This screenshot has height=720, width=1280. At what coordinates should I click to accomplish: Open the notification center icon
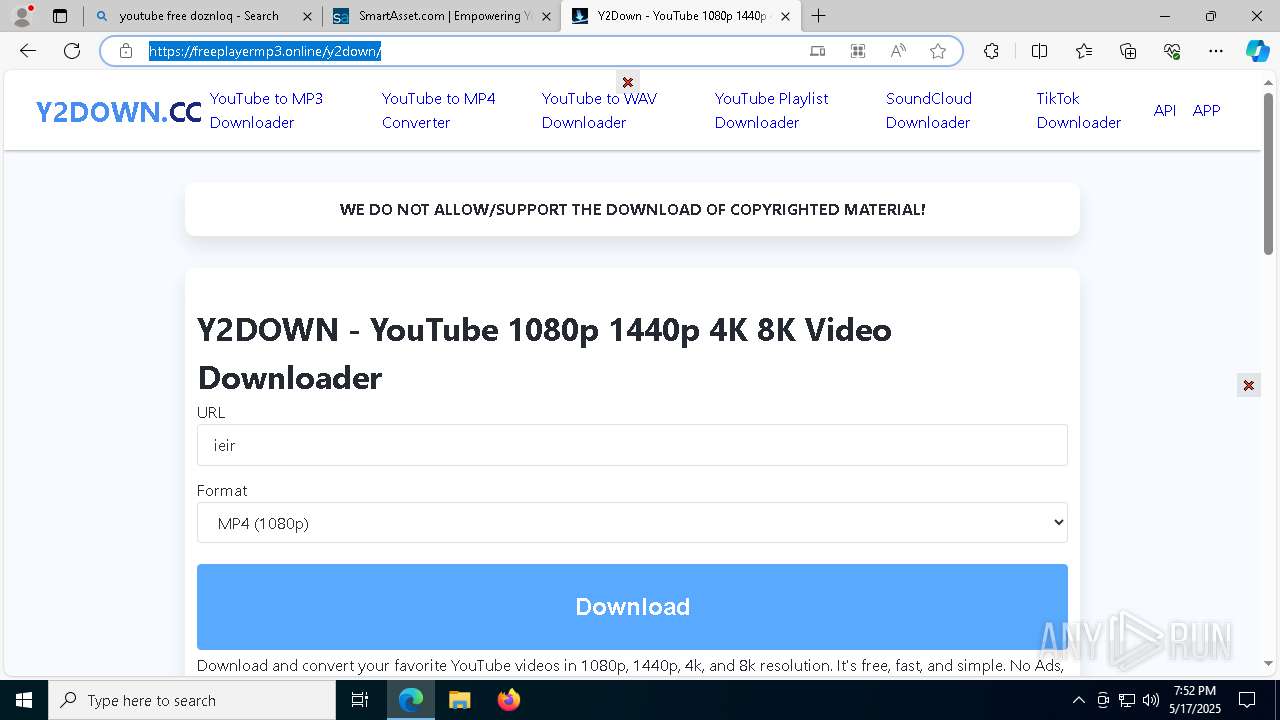(x=1247, y=700)
